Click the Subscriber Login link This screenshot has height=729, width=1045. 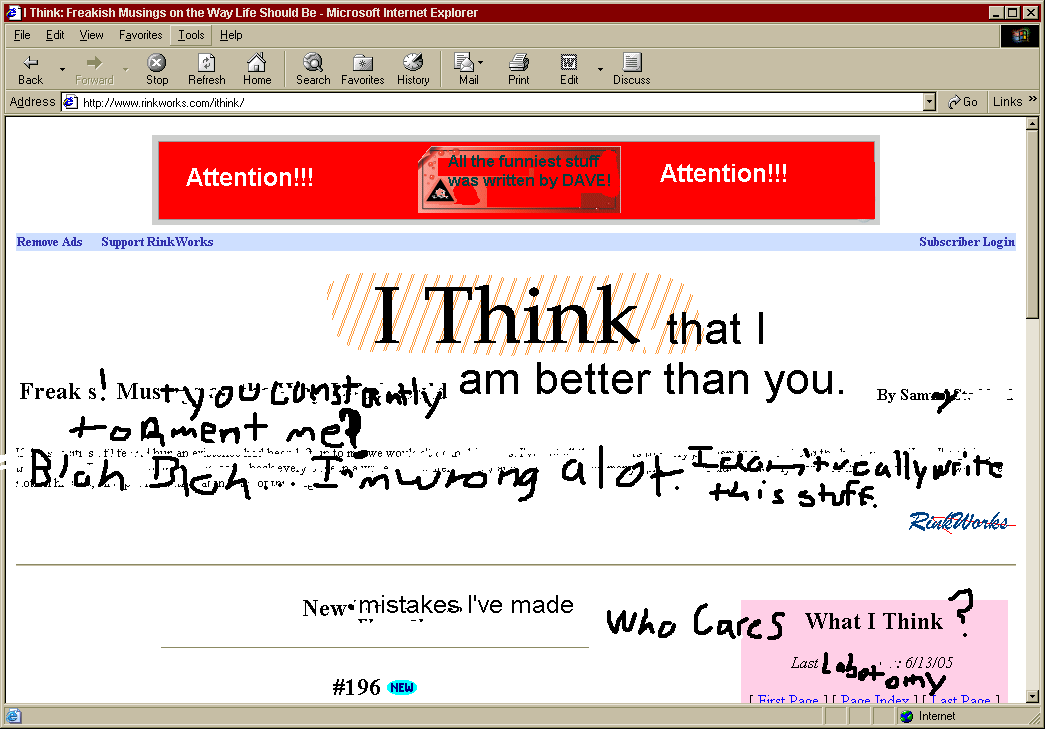tap(967, 242)
